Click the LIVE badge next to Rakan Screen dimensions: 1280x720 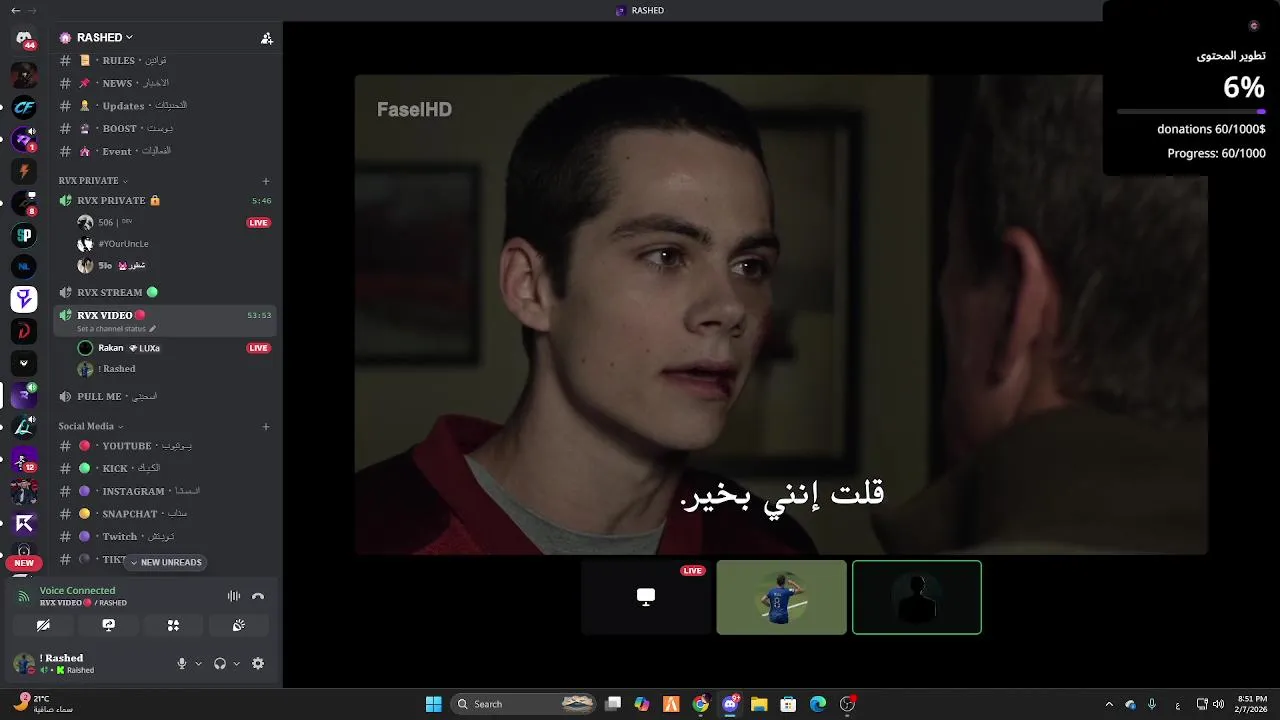pos(259,348)
